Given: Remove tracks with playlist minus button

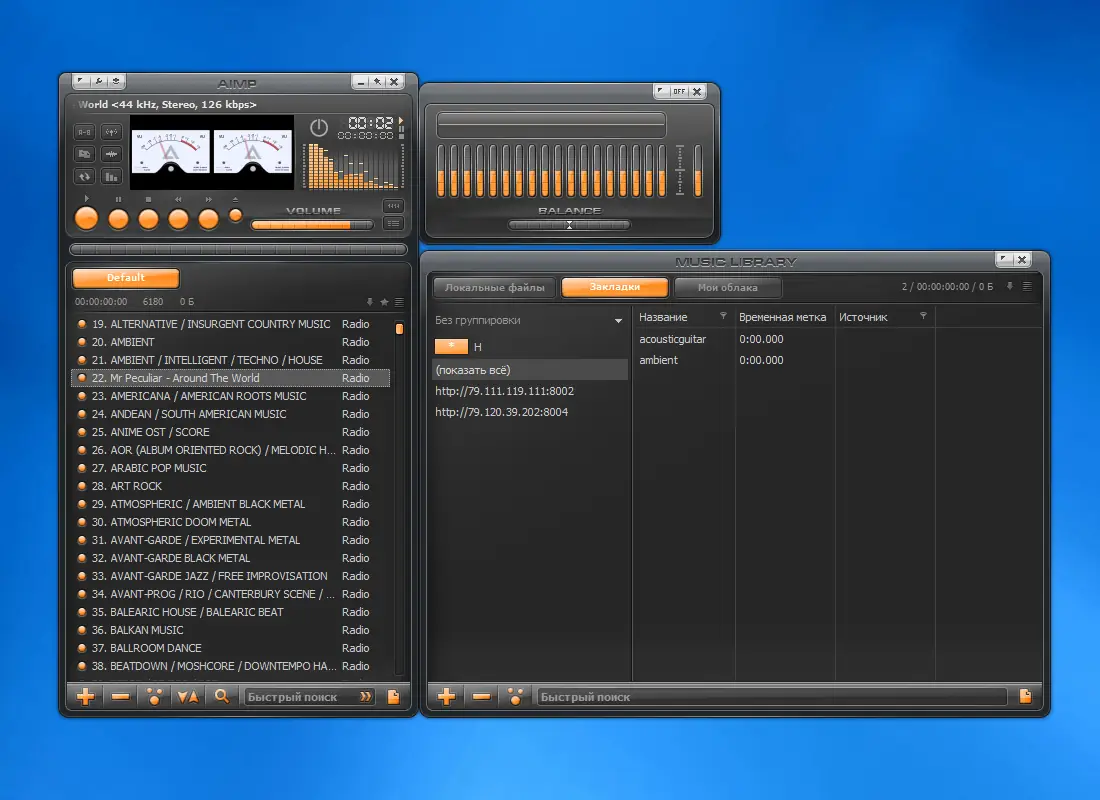Looking at the screenshot, I should pyautogui.click(x=120, y=696).
